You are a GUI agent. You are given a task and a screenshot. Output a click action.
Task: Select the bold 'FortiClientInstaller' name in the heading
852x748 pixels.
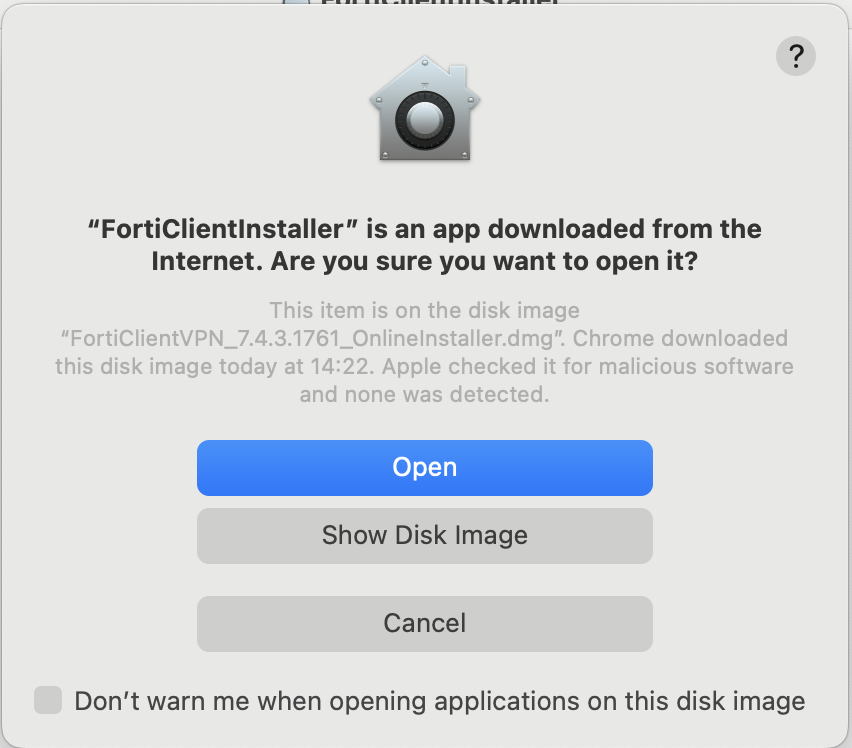click(223, 229)
